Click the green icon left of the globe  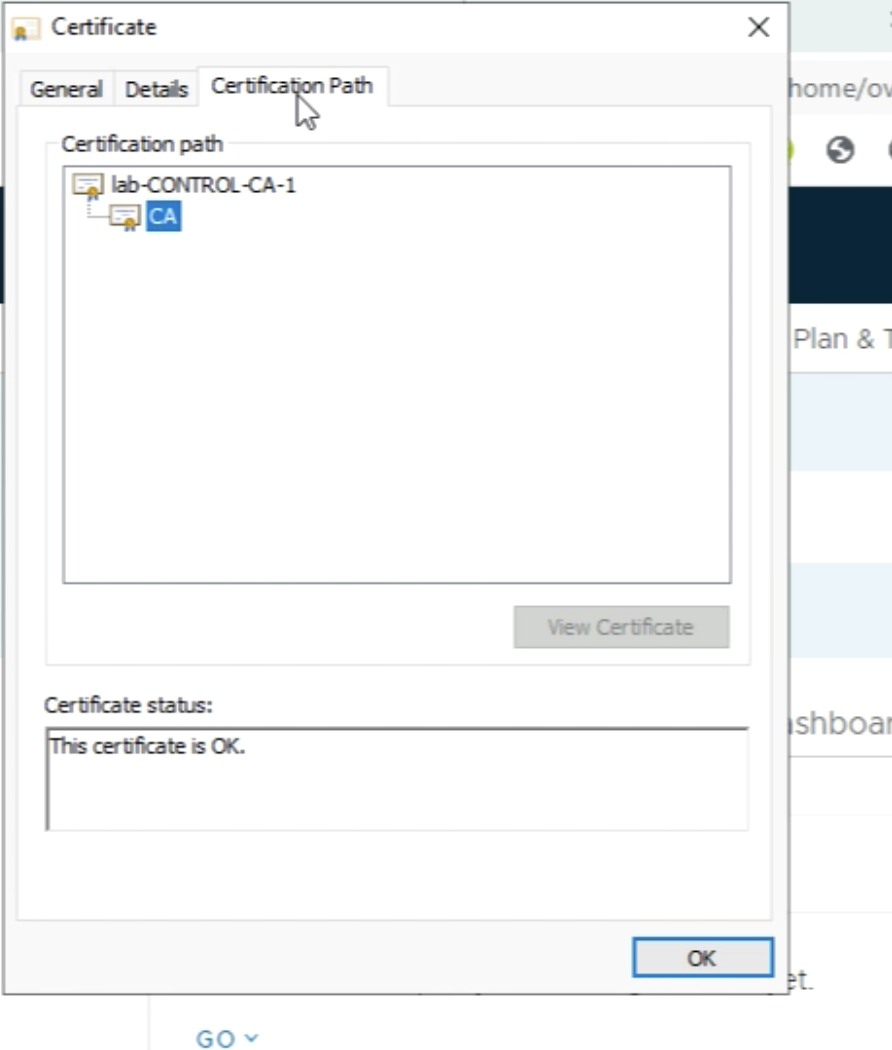(790, 151)
